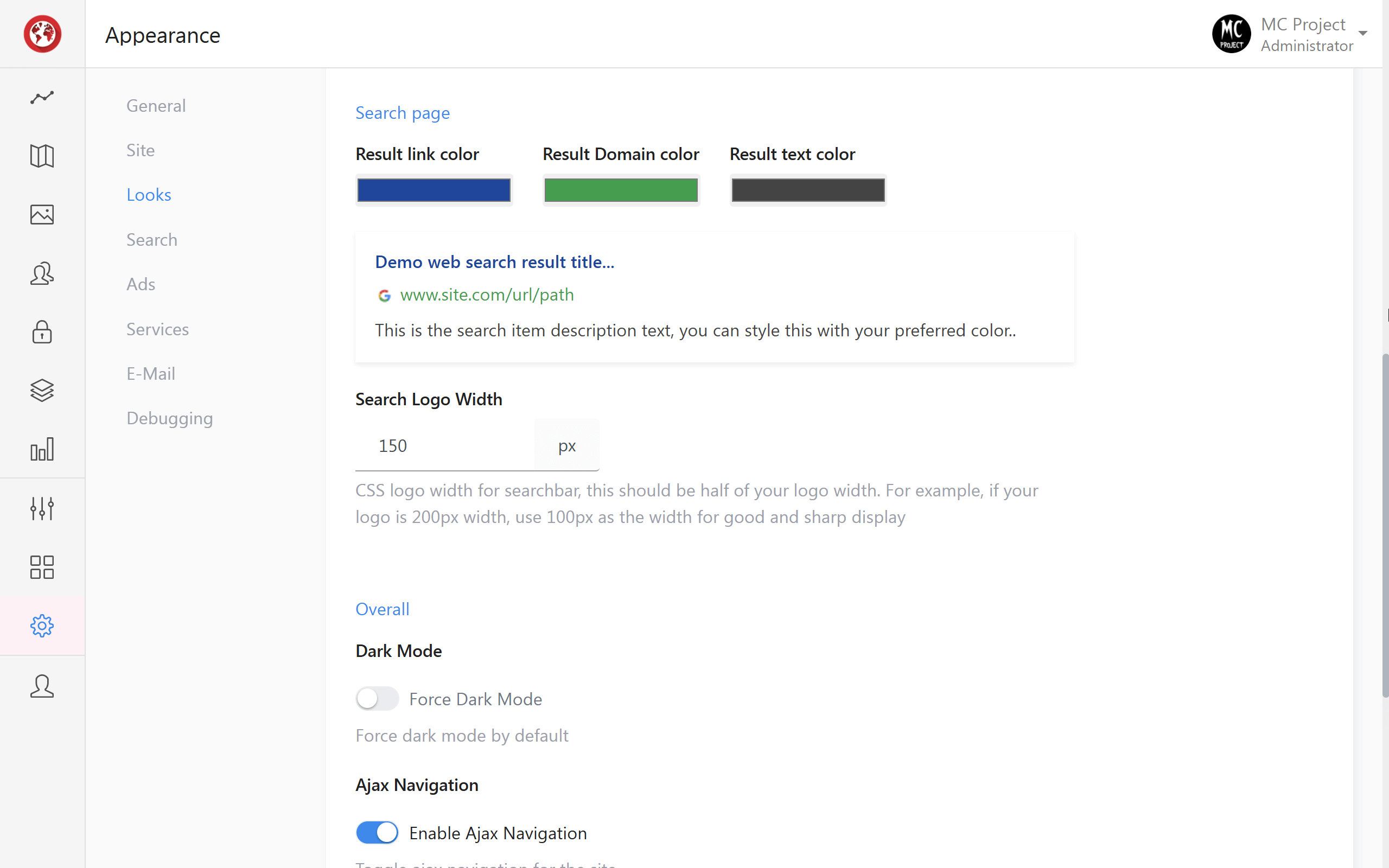Pick the Result Domain color green swatch
This screenshot has height=868, width=1389.
tap(621, 190)
